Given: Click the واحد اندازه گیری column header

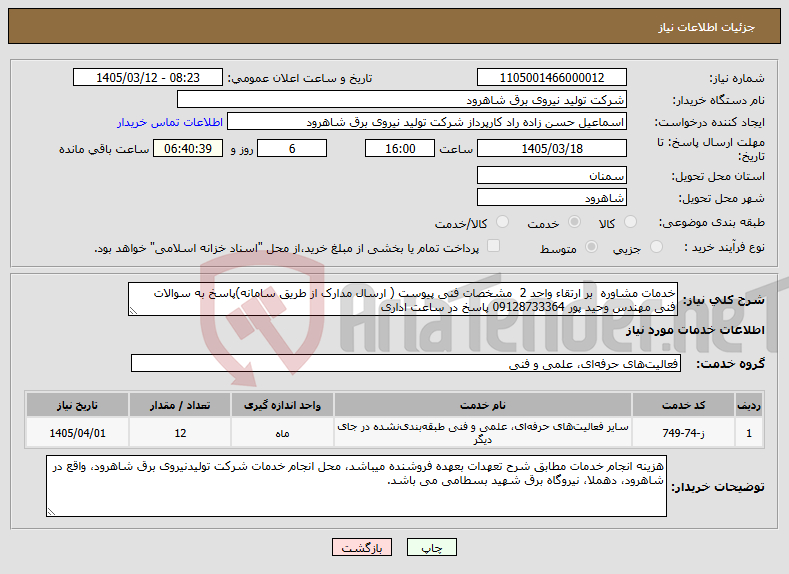Looking at the screenshot, I should (282, 405).
